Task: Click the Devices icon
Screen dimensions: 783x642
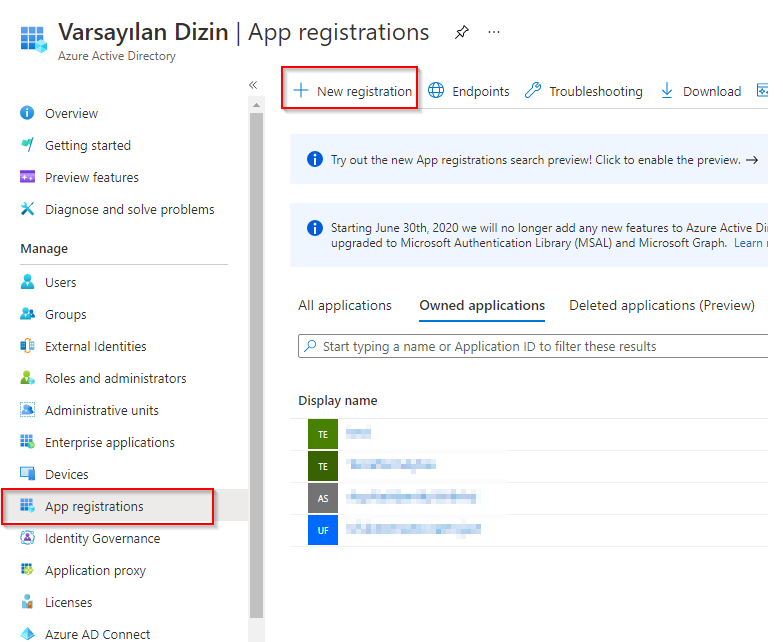Action: 27,473
